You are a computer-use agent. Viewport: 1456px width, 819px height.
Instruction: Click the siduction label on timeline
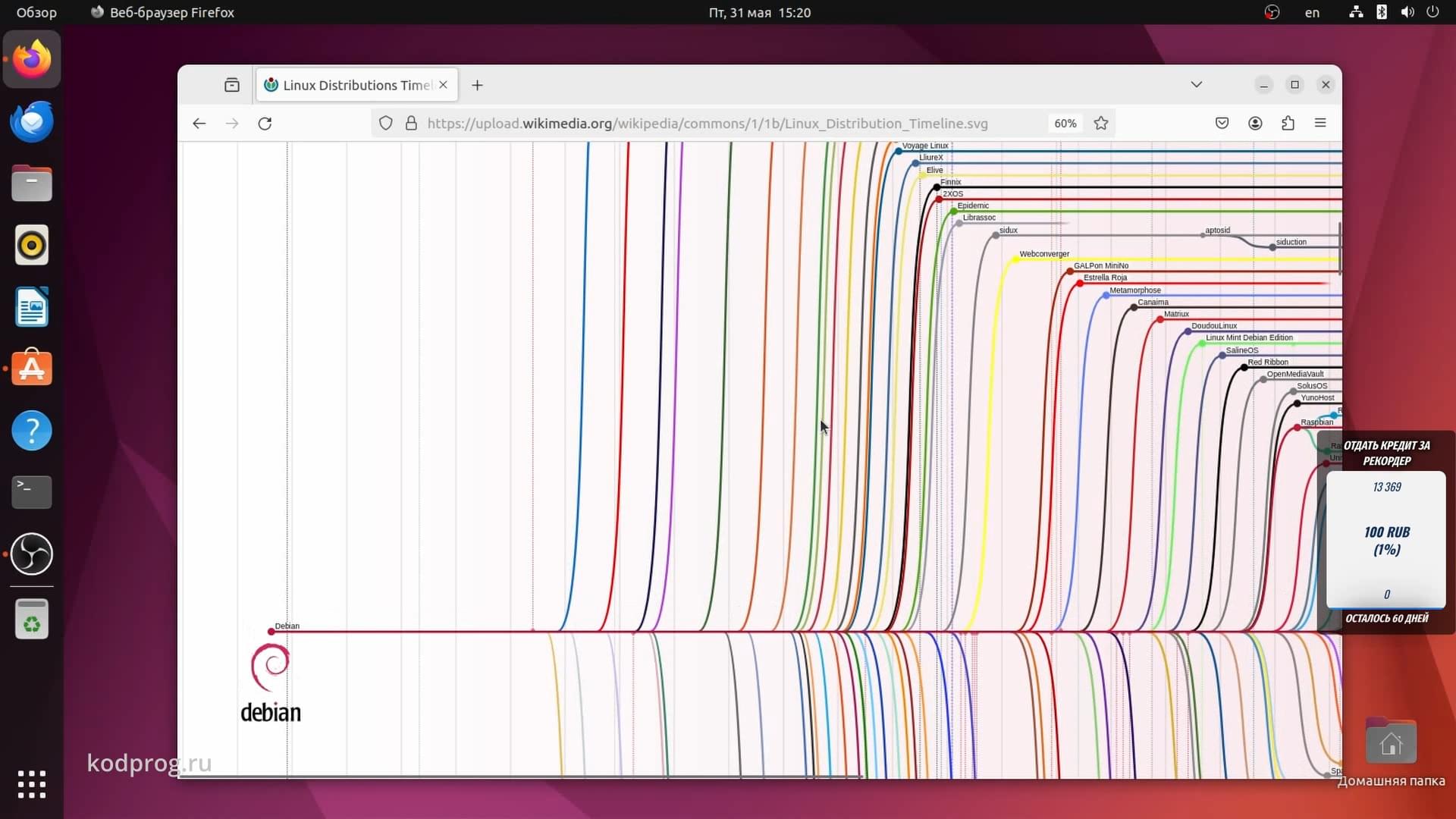(x=1291, y=242)
